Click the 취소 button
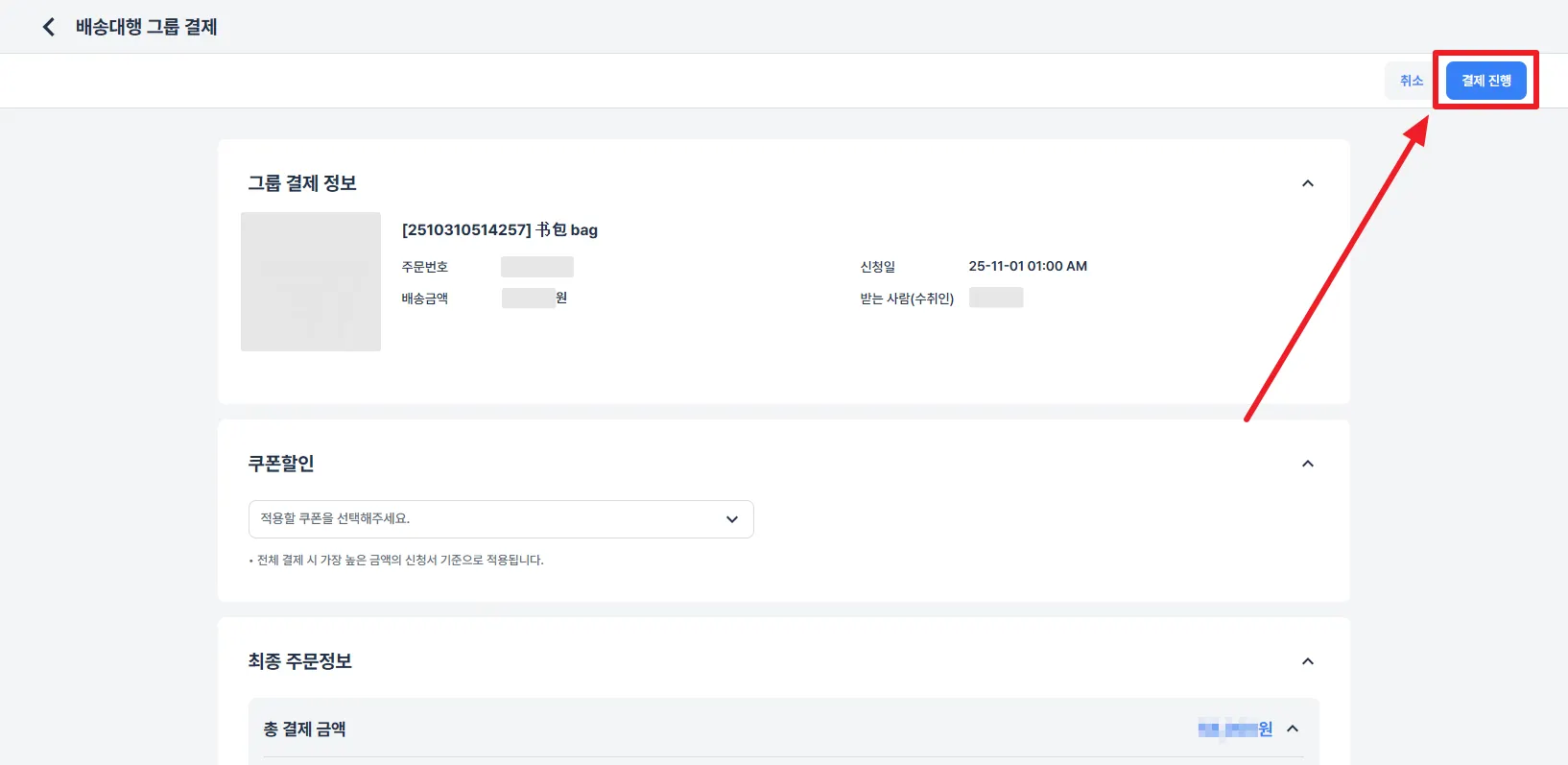This screenshot has height=765, width=1568. 1411,81
